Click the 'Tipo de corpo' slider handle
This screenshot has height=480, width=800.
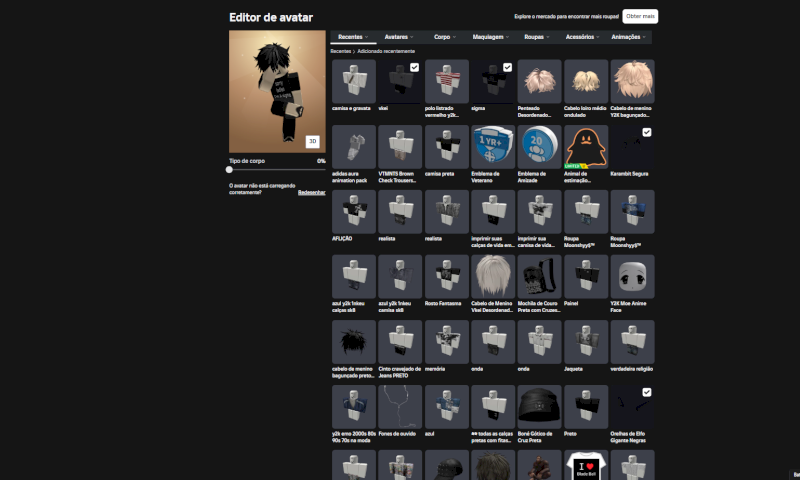pos(229,169)
